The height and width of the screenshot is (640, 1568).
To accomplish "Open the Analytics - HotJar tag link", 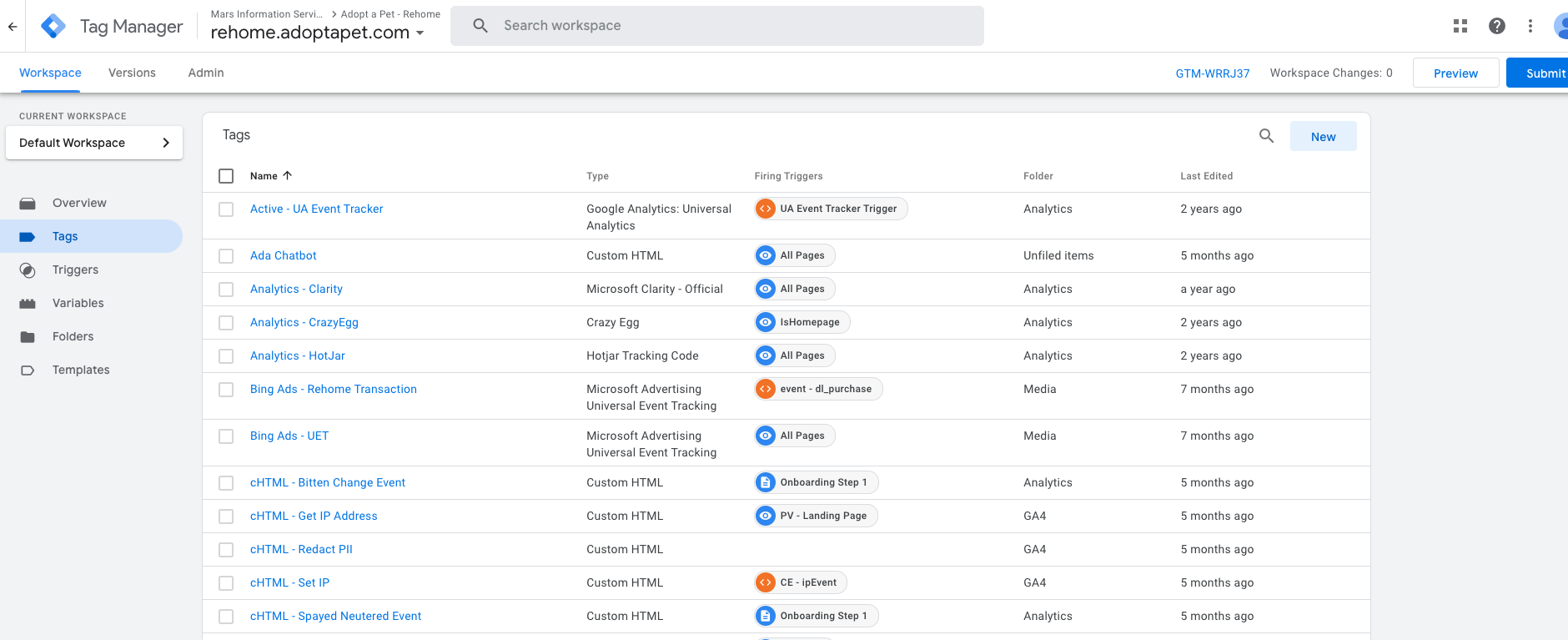I will tap(297, 355).
